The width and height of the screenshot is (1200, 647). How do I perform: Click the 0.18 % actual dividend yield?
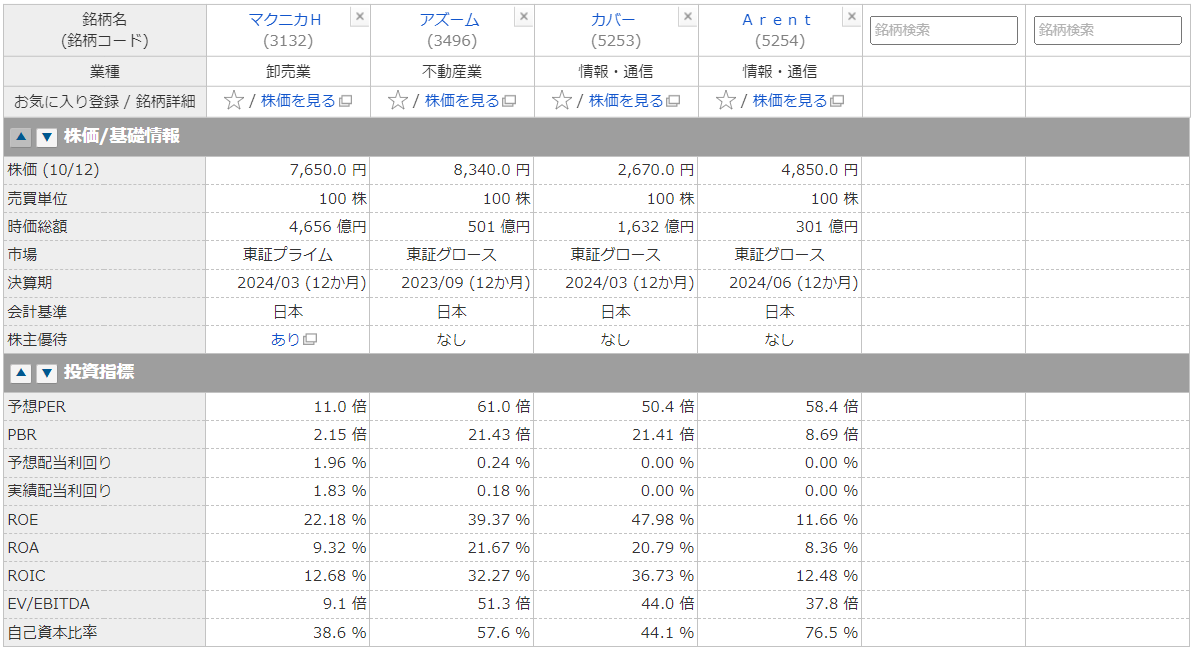click(501, 491)
